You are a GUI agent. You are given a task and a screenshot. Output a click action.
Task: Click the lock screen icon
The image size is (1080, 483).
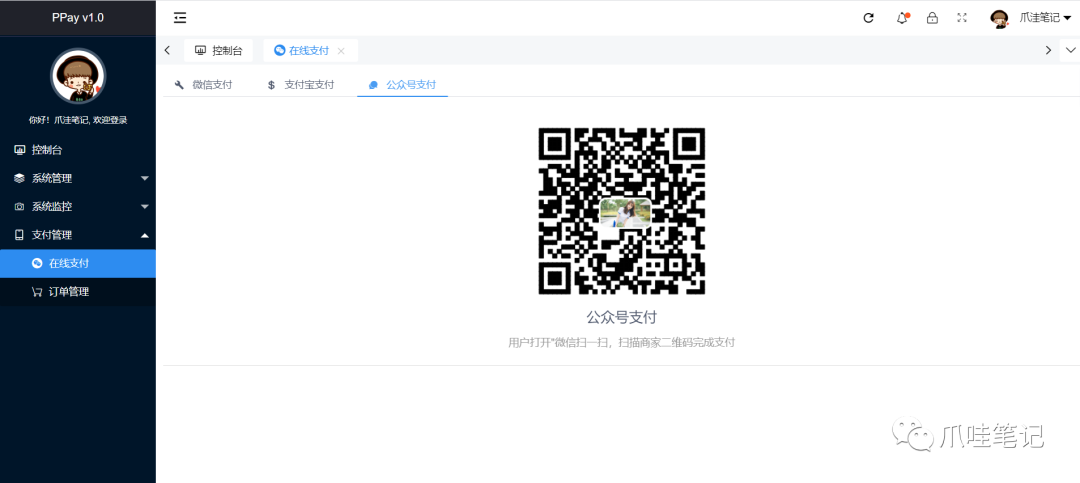(932, 18)
